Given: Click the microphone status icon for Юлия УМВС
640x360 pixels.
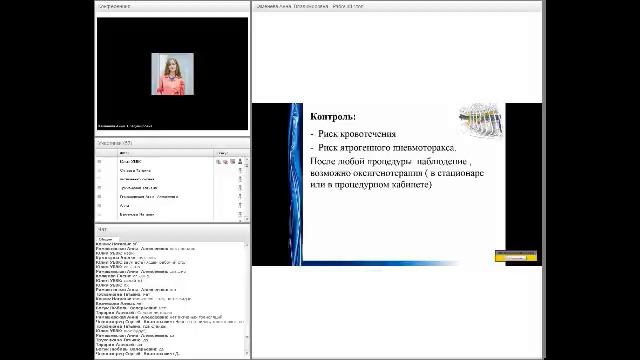Looking at the screenshot, I should coord(218,162).
